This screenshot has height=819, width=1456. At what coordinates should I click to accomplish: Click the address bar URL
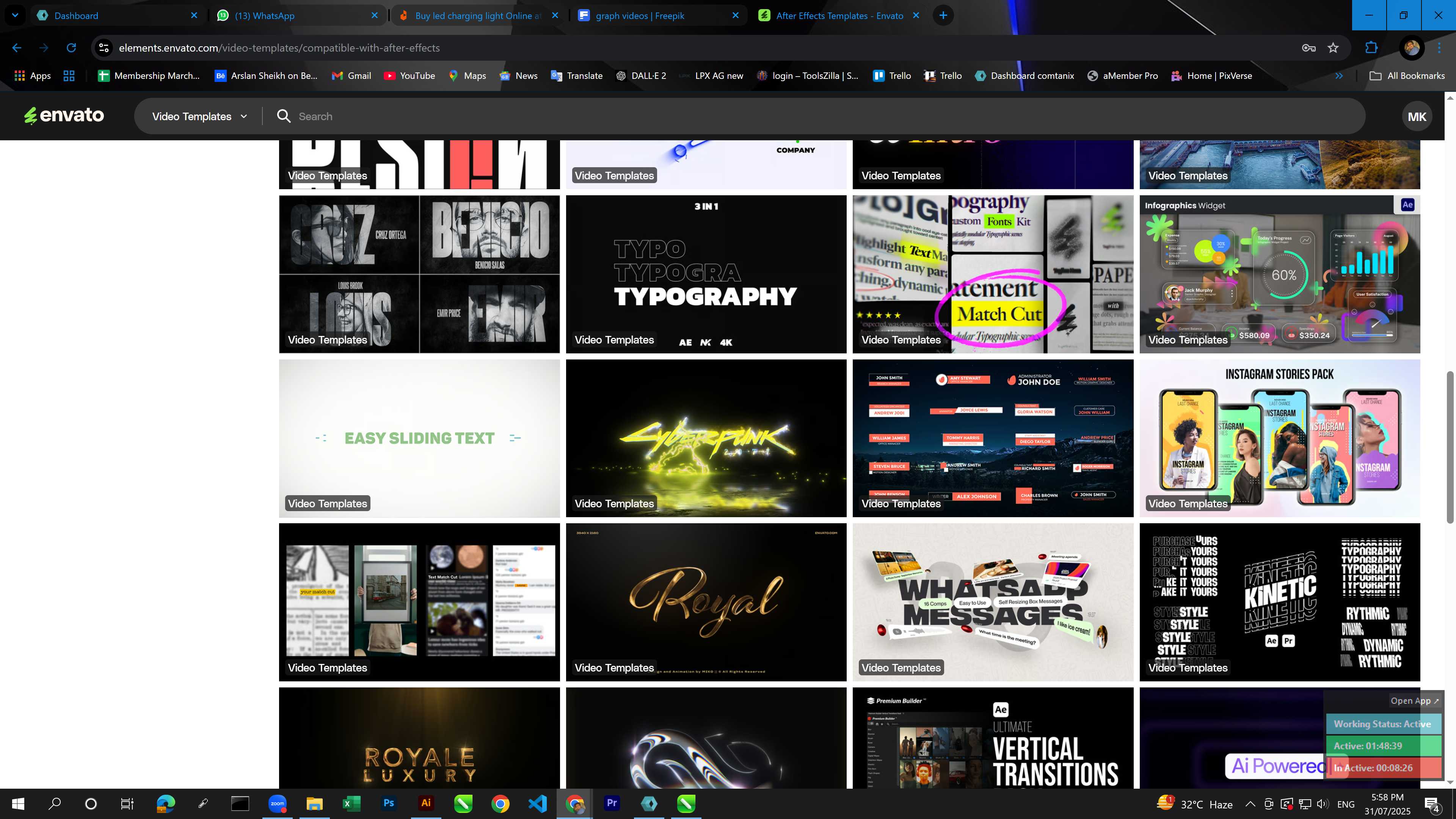pyautogui.click(x=279, y=48)
